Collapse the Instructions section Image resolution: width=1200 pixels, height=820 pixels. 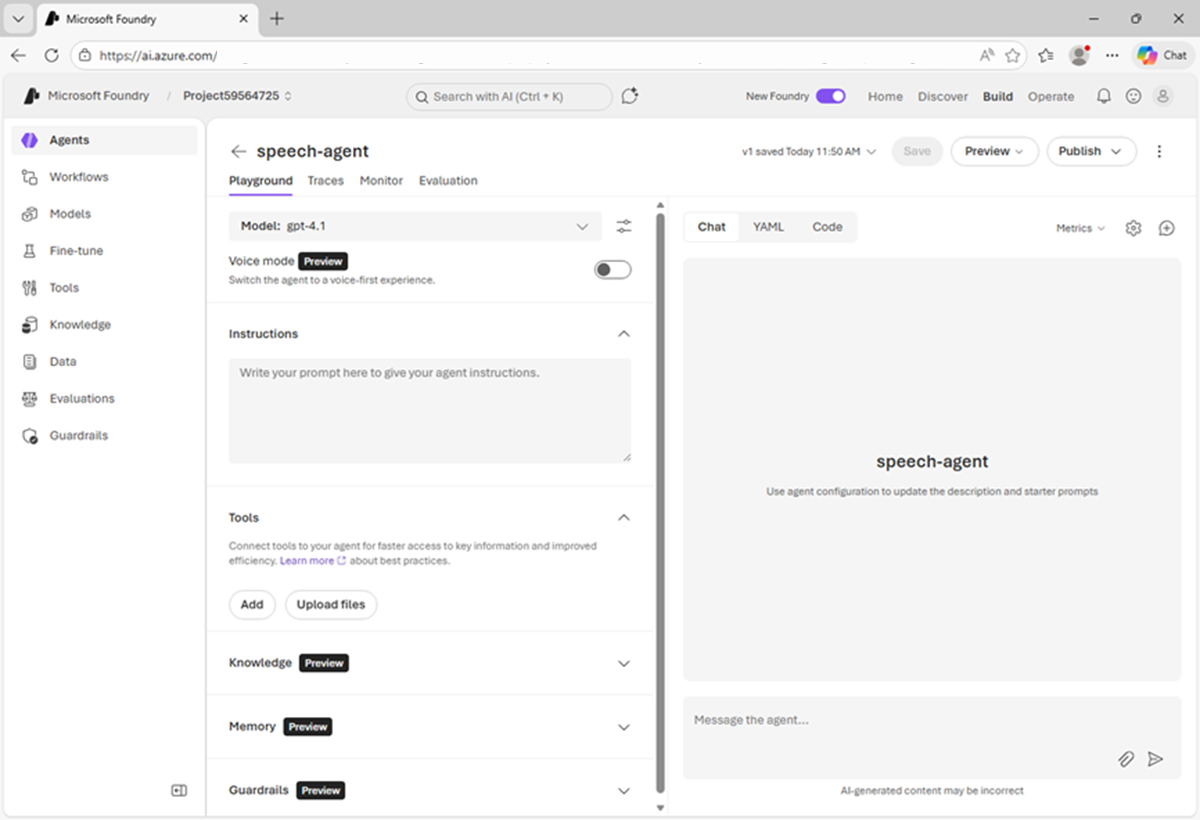tap(624, 333)
